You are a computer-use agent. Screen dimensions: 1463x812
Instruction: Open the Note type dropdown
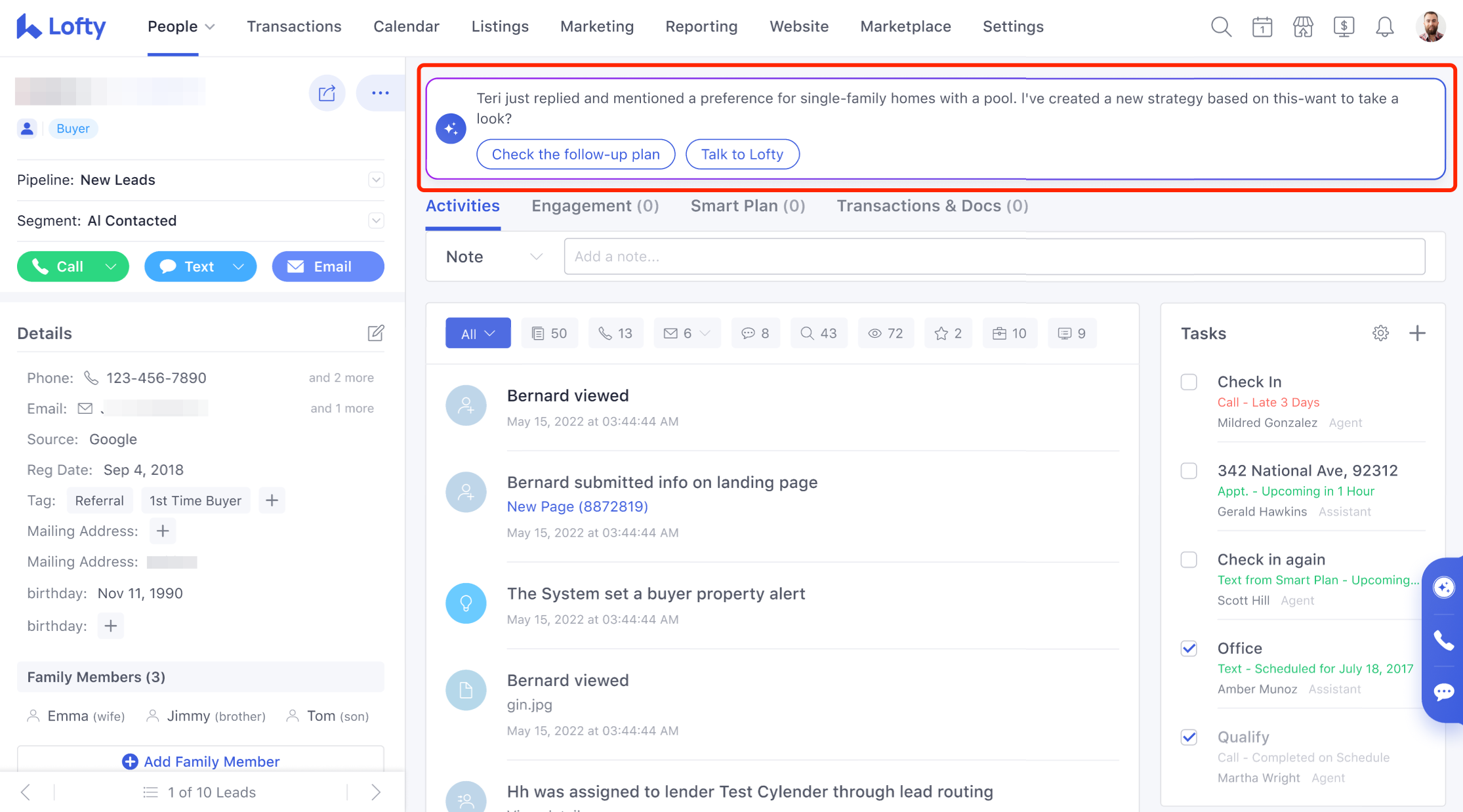coord(494,256)
